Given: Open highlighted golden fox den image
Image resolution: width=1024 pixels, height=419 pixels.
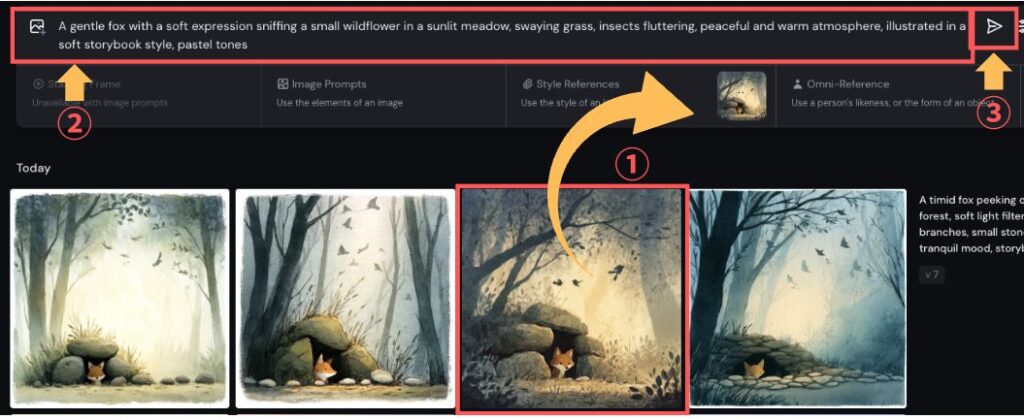Looking at the screenshot, I should point(573,300).
